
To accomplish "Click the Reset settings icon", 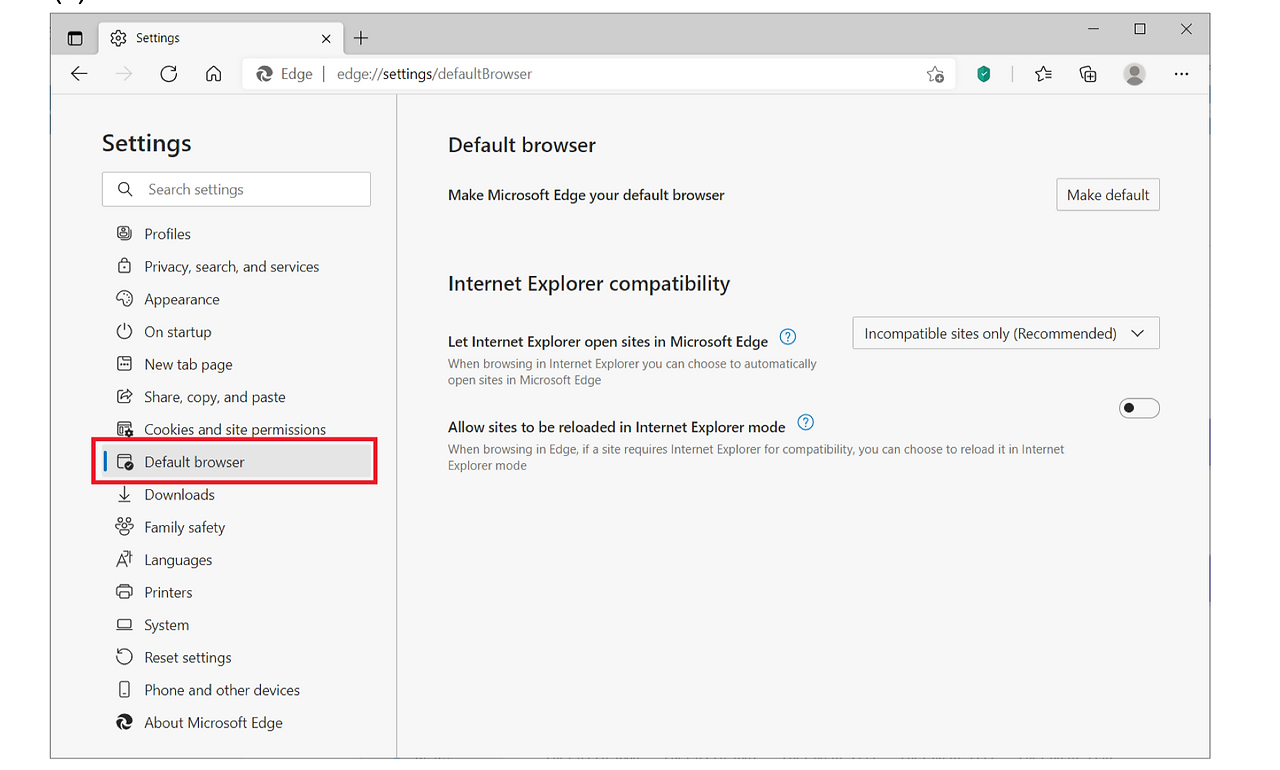I will point(124,657).
